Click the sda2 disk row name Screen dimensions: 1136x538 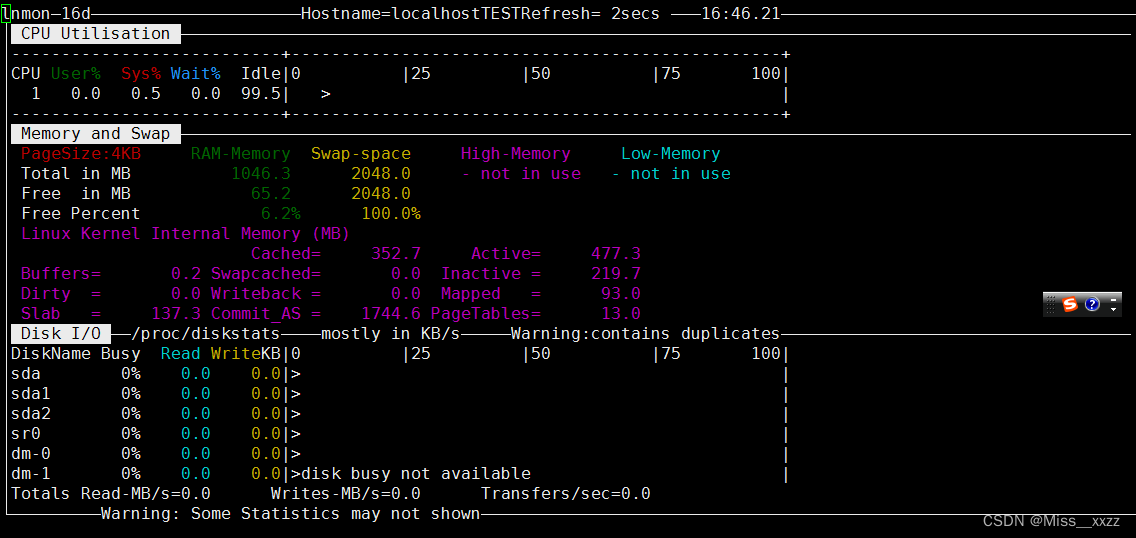(x=30, y=414)
